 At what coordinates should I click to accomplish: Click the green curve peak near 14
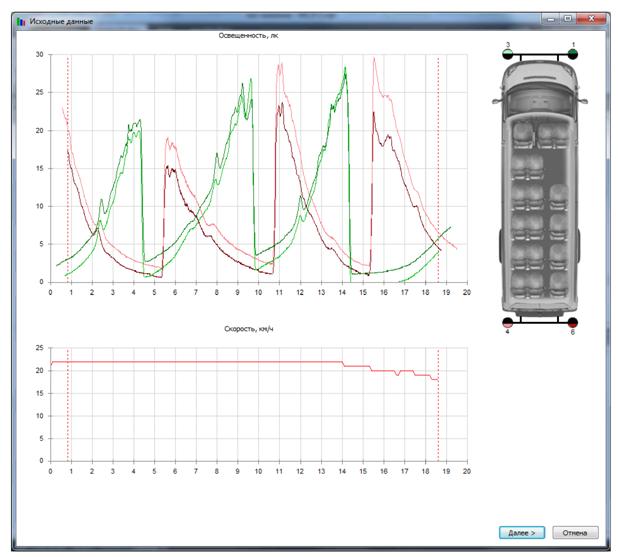coord(345,70)
